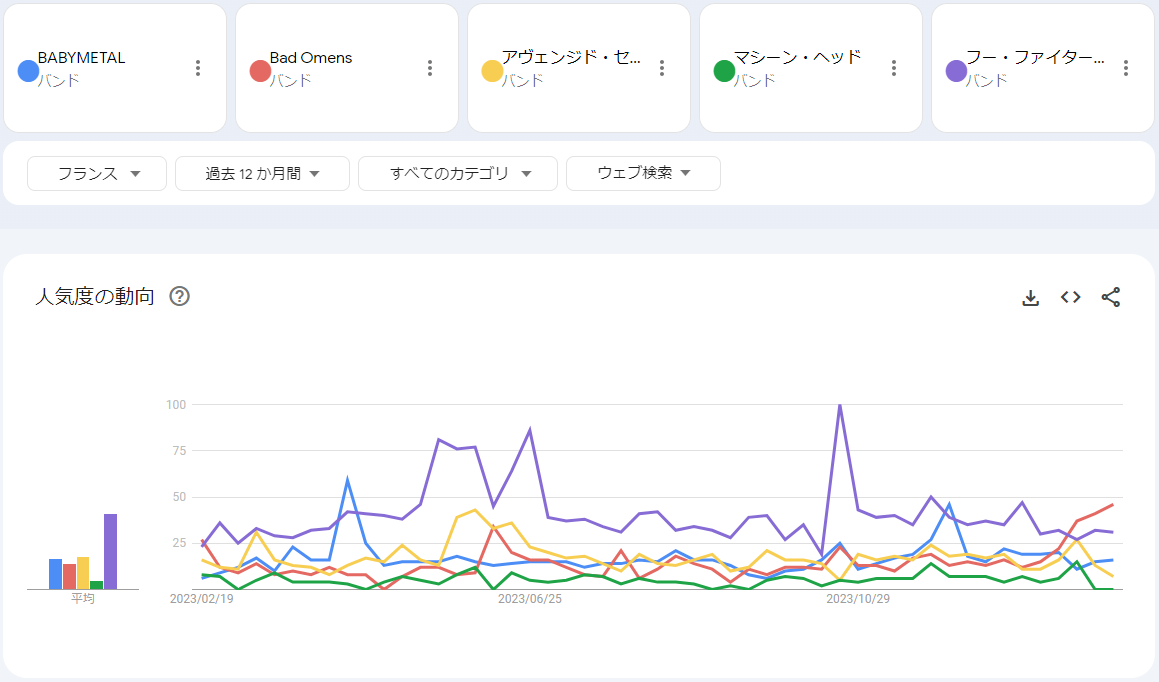The width and height of the screenshot is (1159, 682).
Task: Open the Bad Omens card's three-dot menu
Action: click(429, 69)
